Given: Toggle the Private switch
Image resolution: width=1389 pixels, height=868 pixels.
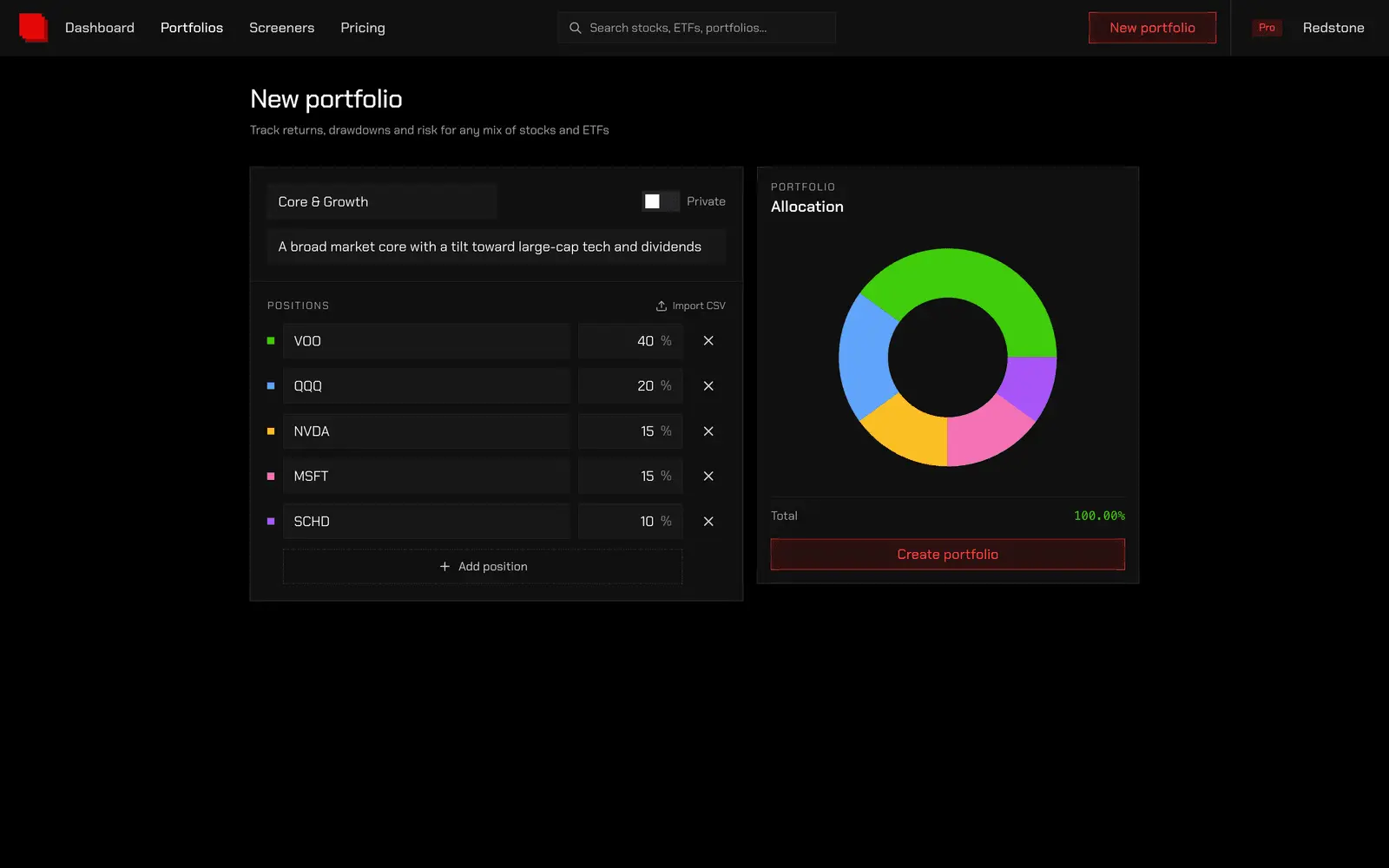Looking at the screenshot, I should pos(661,201).
